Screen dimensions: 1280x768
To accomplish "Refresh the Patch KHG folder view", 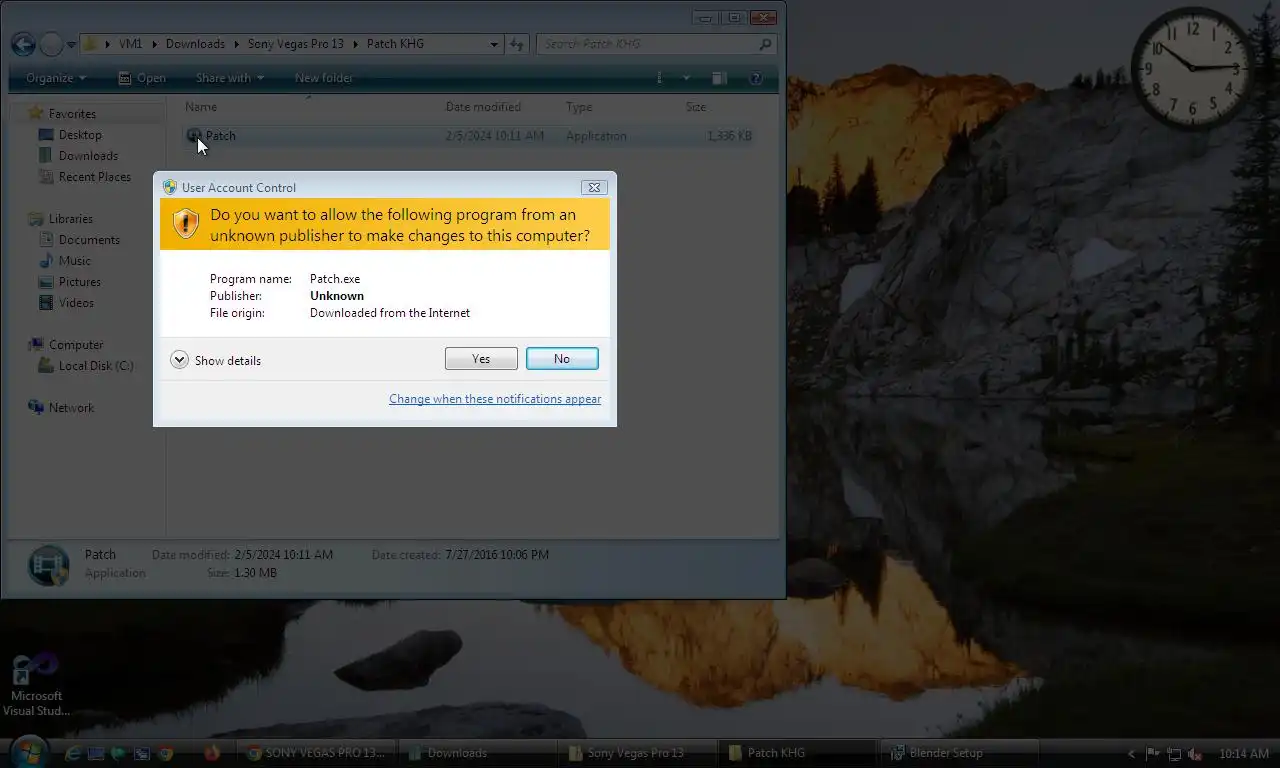I will click(516, 44).
